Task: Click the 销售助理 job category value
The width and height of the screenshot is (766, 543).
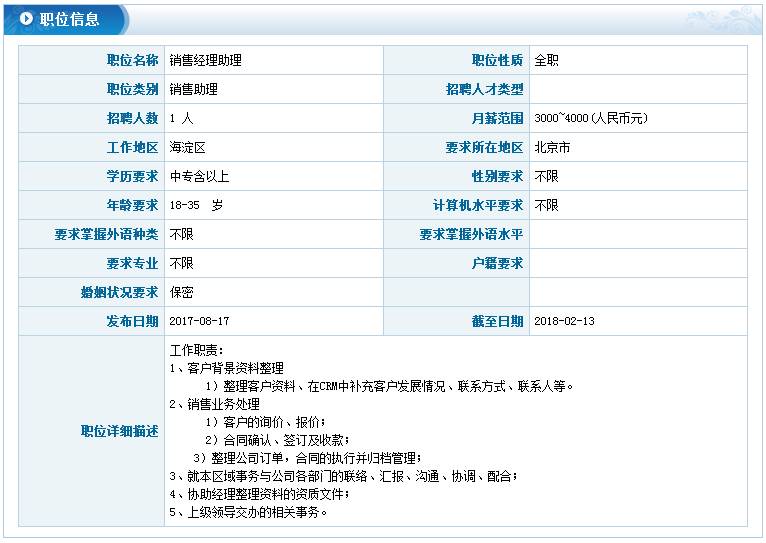Action: (x=193, y=89)
